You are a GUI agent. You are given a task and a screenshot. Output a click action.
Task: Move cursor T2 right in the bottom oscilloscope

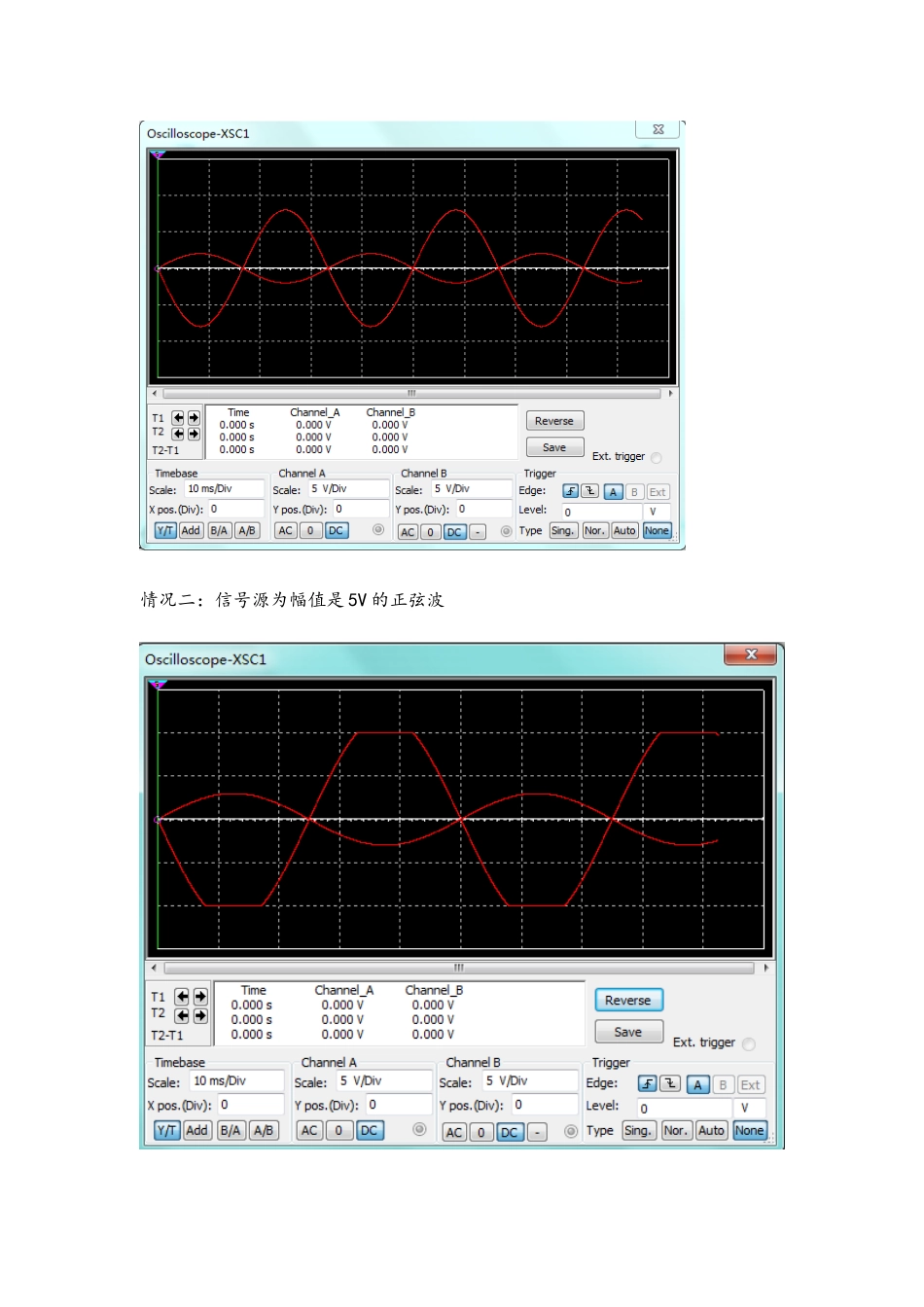point(200,1016)
